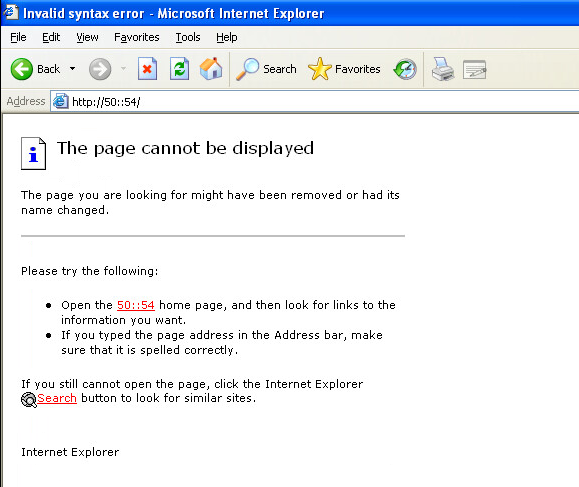Click the info document icon beside heading
The width and height of the screenshot is (579, 487).
(33, 154)
